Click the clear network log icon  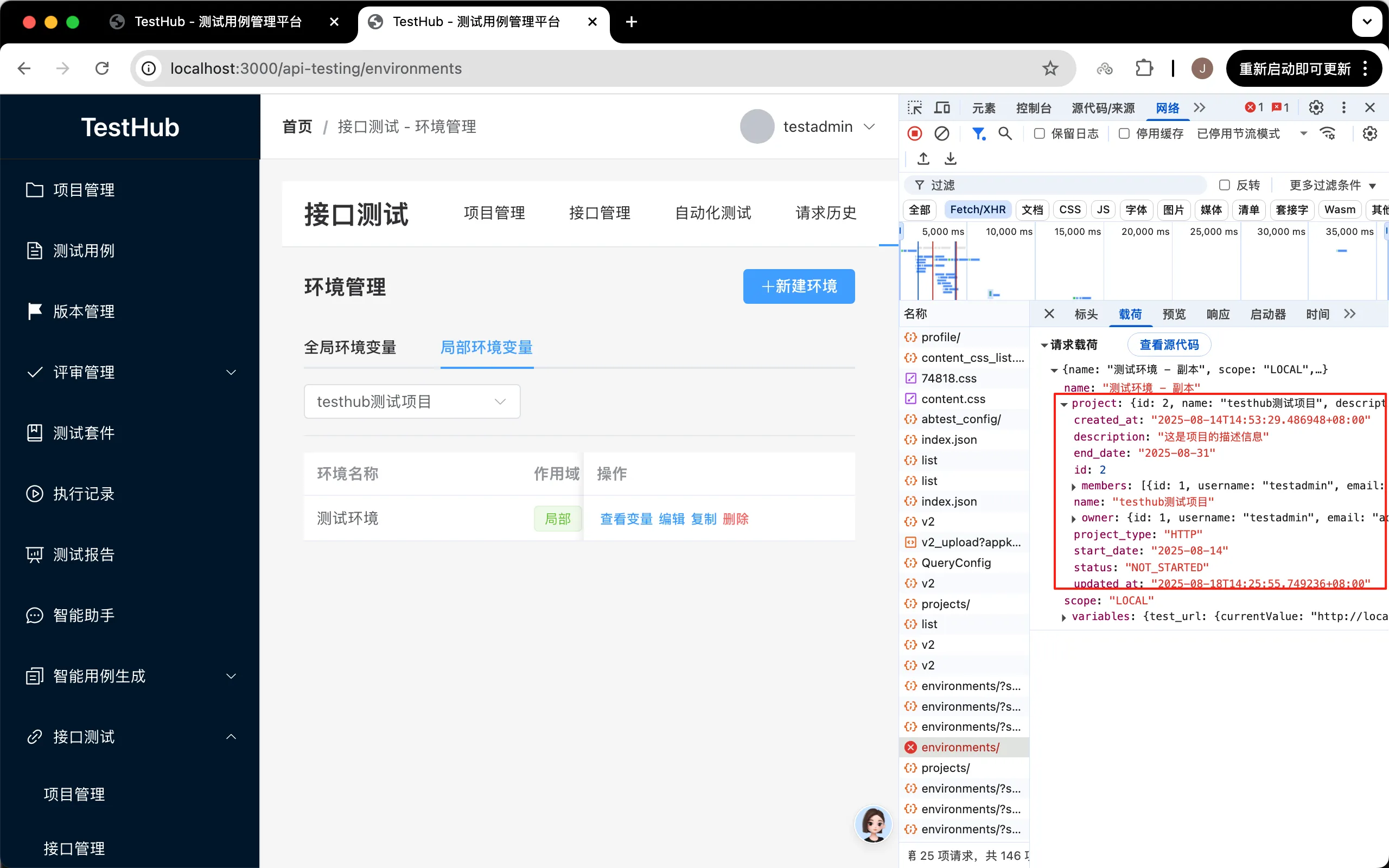[x=942, y=134]
